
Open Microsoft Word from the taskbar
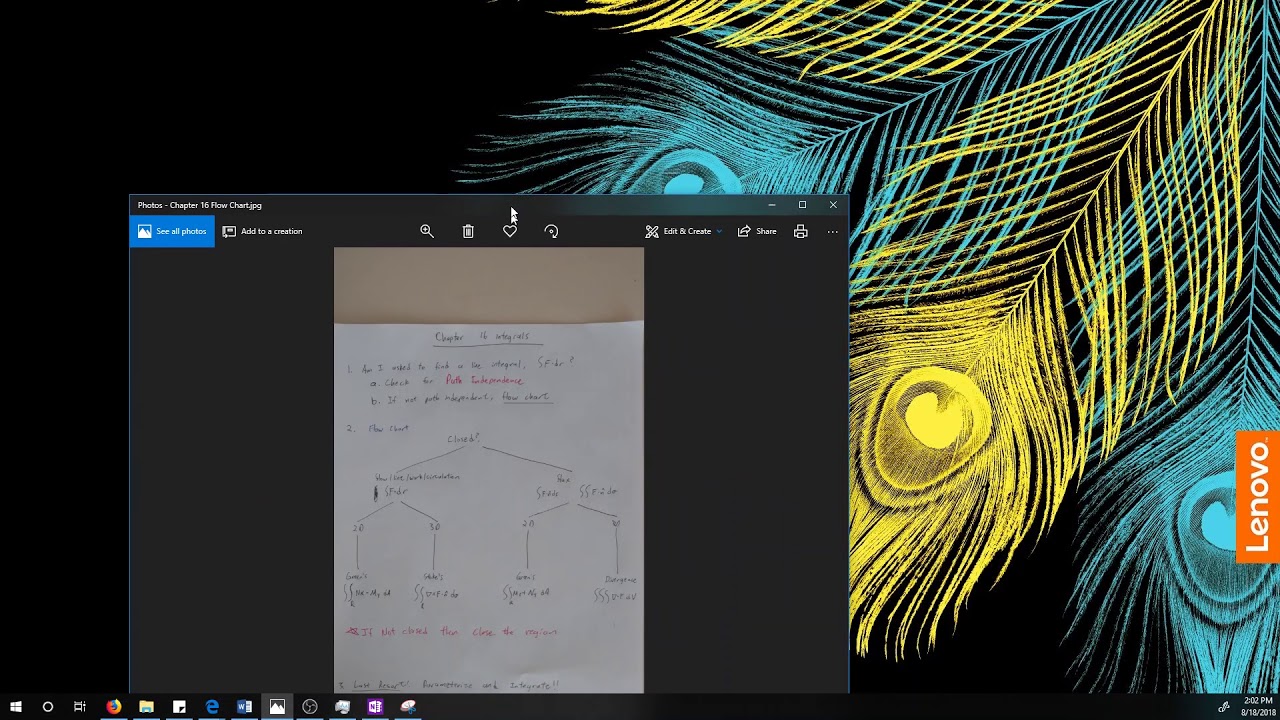244,707
